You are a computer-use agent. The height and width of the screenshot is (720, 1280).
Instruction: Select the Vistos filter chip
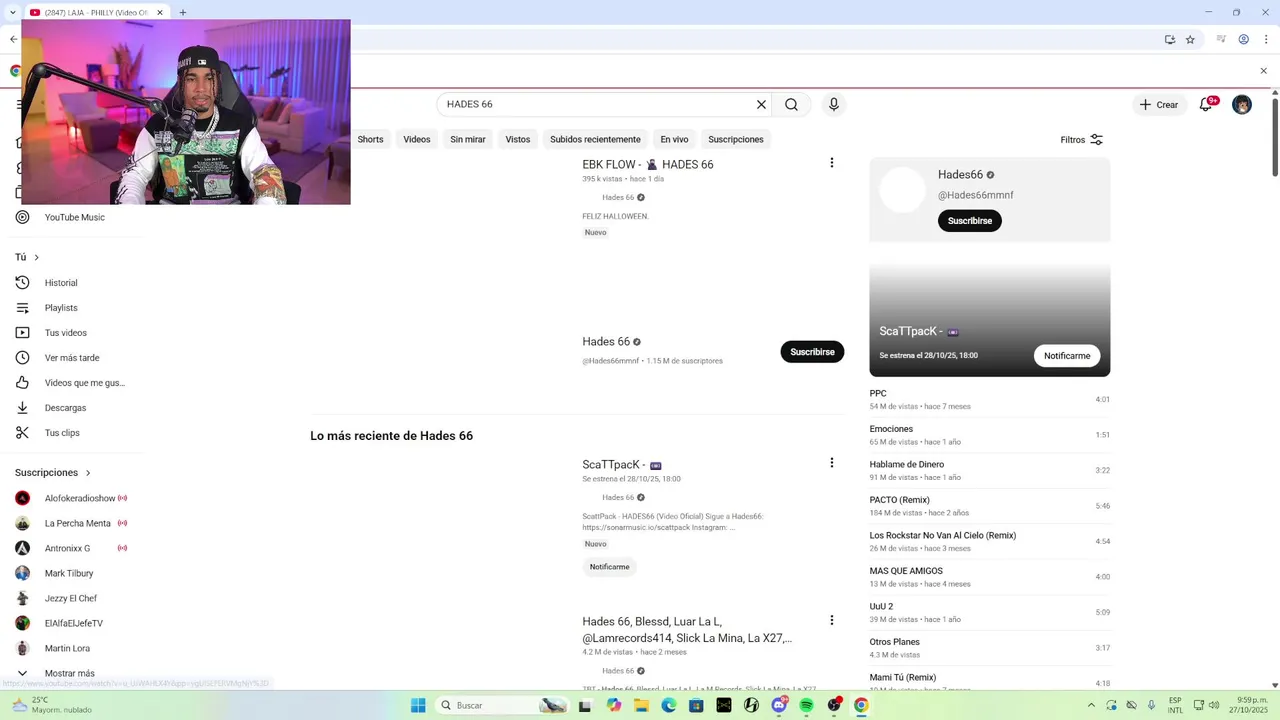[x=518, y=140]
